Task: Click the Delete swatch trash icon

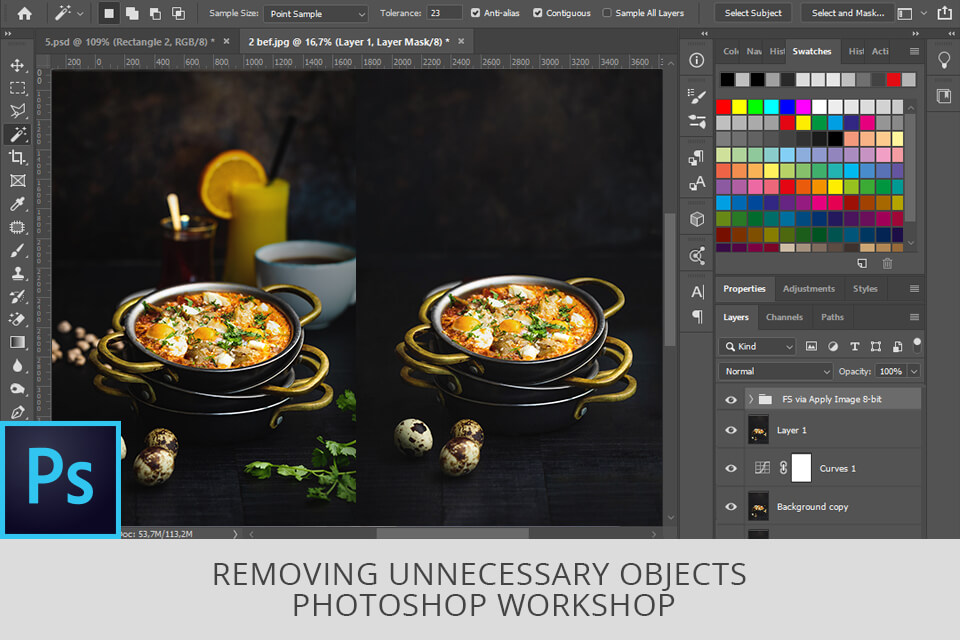Action: (x=888, y=263)
